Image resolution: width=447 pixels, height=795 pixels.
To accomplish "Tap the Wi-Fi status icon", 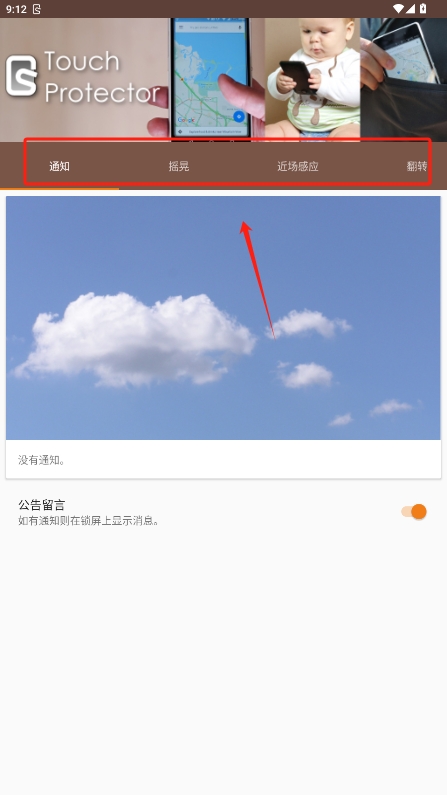I will point(398,9).
